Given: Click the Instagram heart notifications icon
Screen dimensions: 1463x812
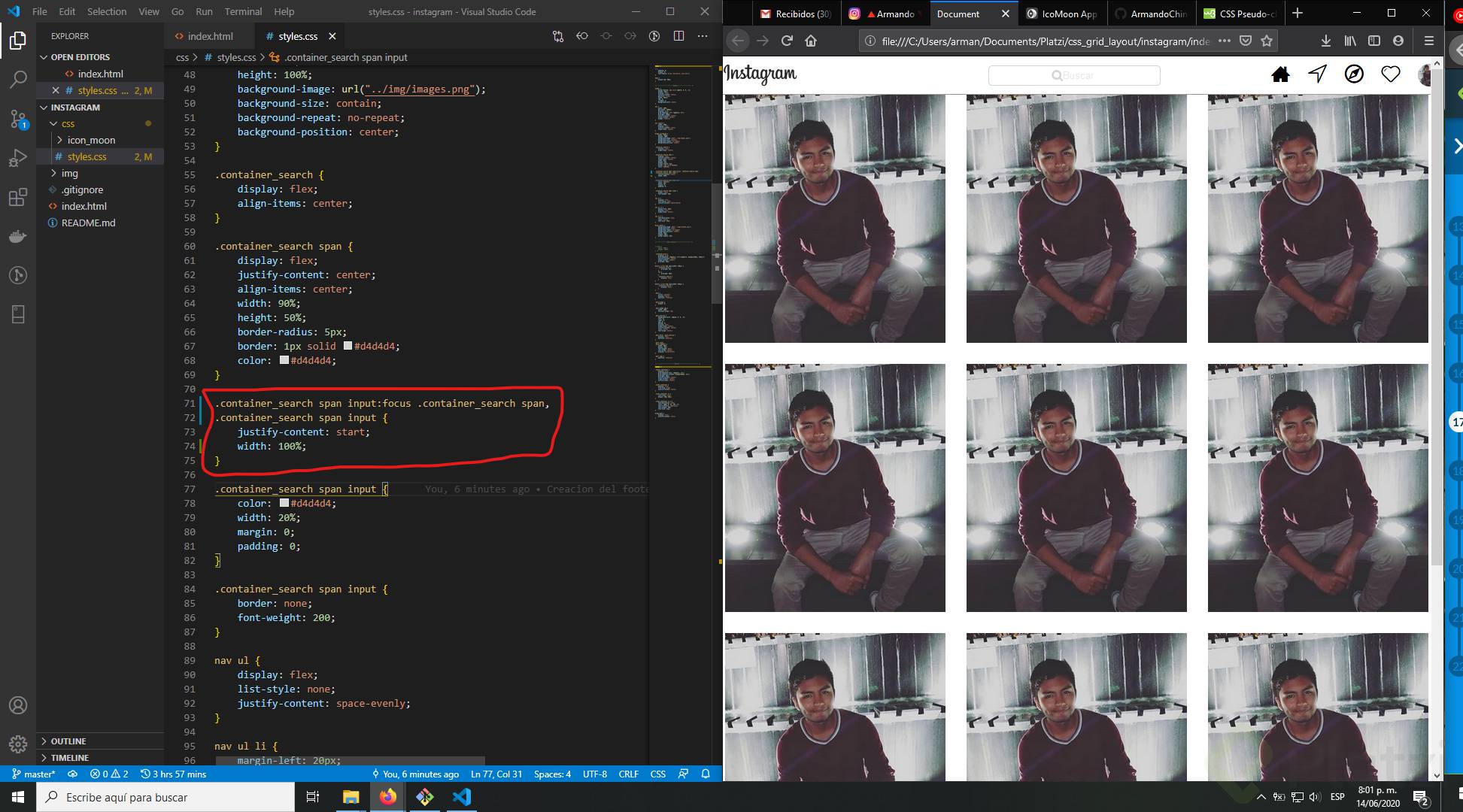Looking at the screenshot, I should pyautogui.click(x=1390, y=74).
